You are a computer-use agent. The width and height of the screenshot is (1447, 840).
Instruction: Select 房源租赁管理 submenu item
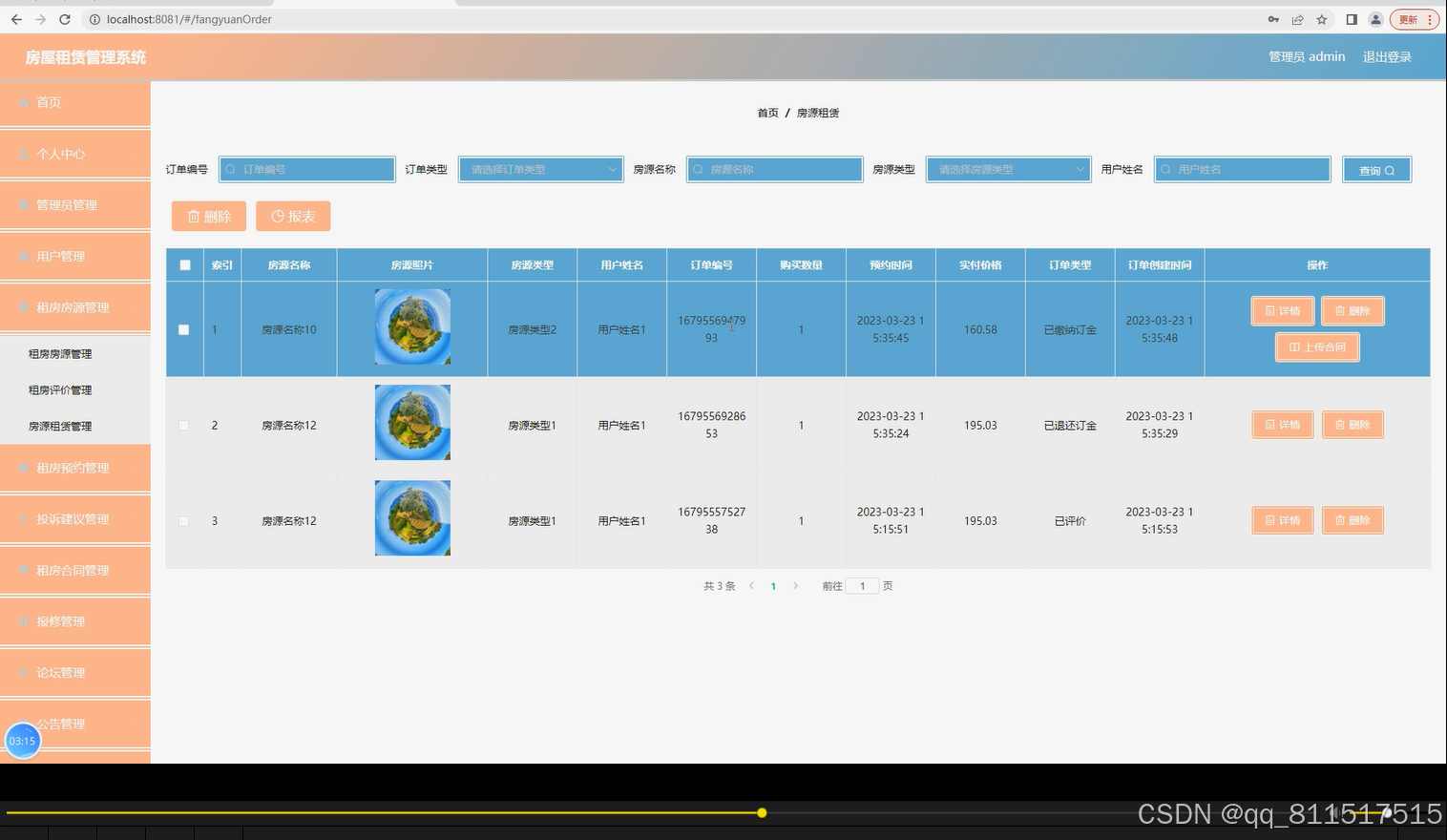(60, 427)
